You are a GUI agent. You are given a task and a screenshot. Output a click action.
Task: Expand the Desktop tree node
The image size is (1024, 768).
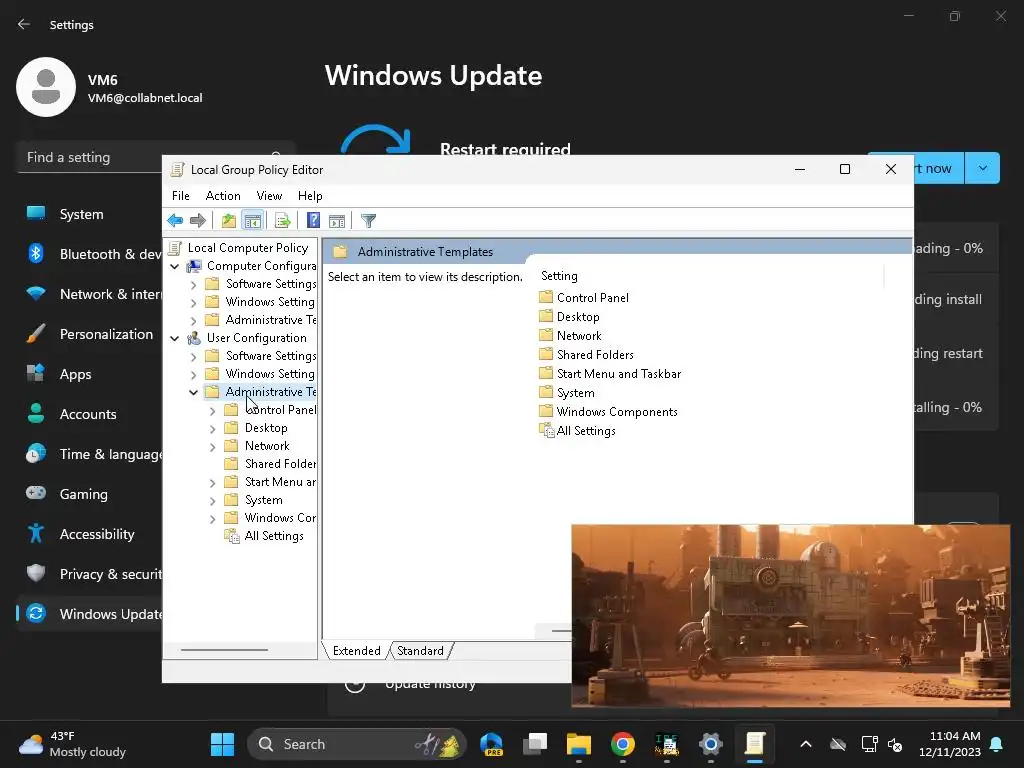tap(212, 429)
